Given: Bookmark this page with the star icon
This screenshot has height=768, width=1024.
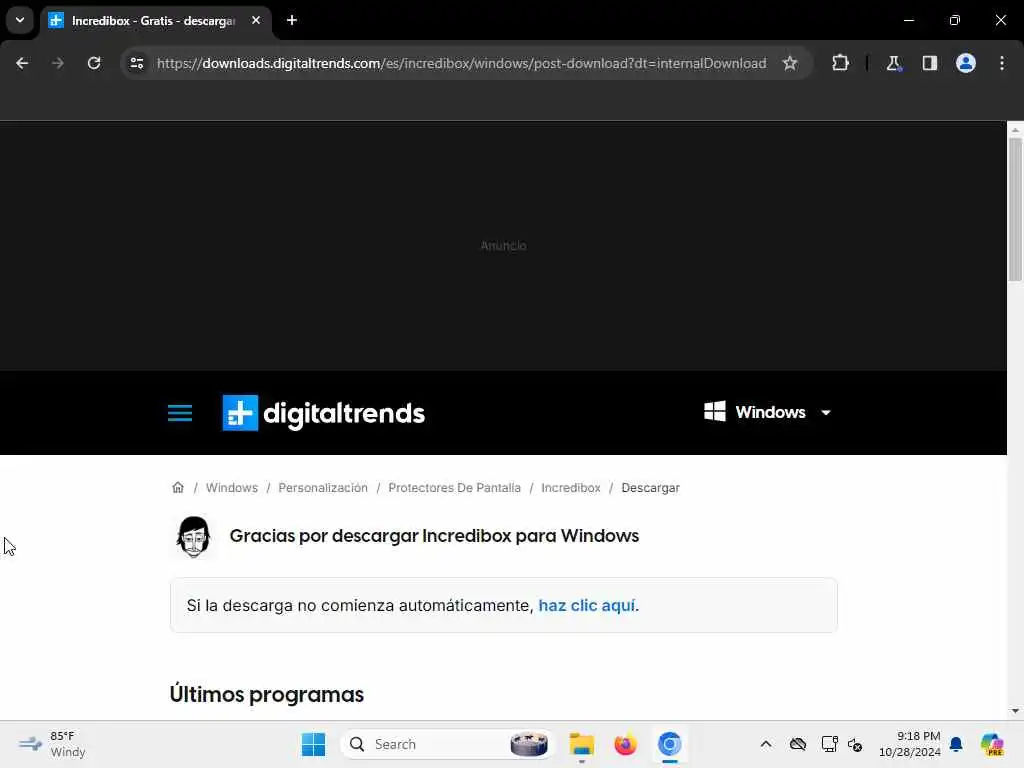Looking at the screenshot, I should [790, 63].
